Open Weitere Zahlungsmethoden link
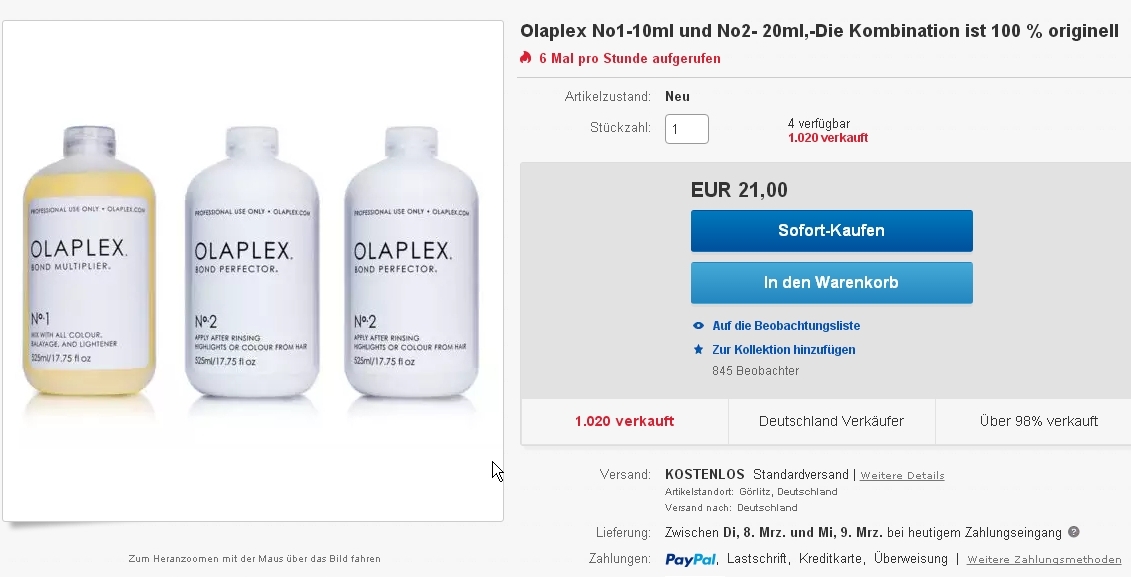 pos(1044,560)
